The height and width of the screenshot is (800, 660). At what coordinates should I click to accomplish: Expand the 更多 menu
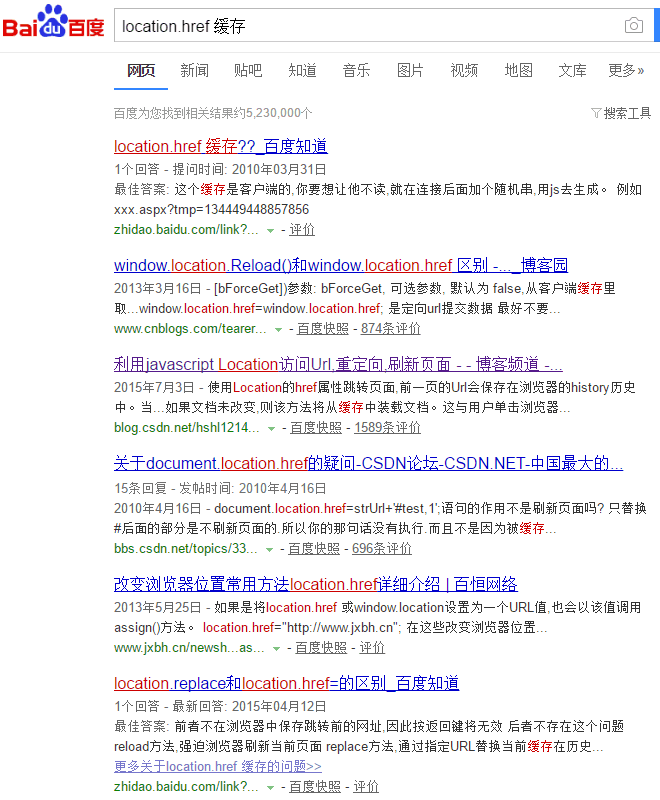[626, 70]
